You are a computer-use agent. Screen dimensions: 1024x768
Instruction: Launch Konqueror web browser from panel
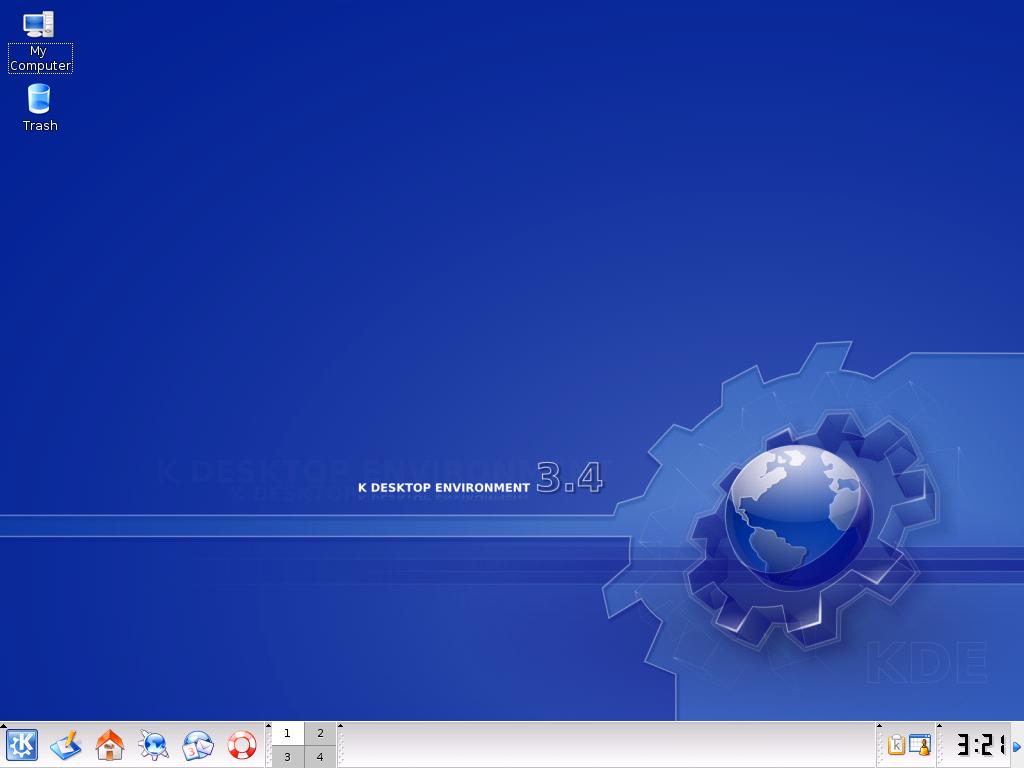[153, 745]
